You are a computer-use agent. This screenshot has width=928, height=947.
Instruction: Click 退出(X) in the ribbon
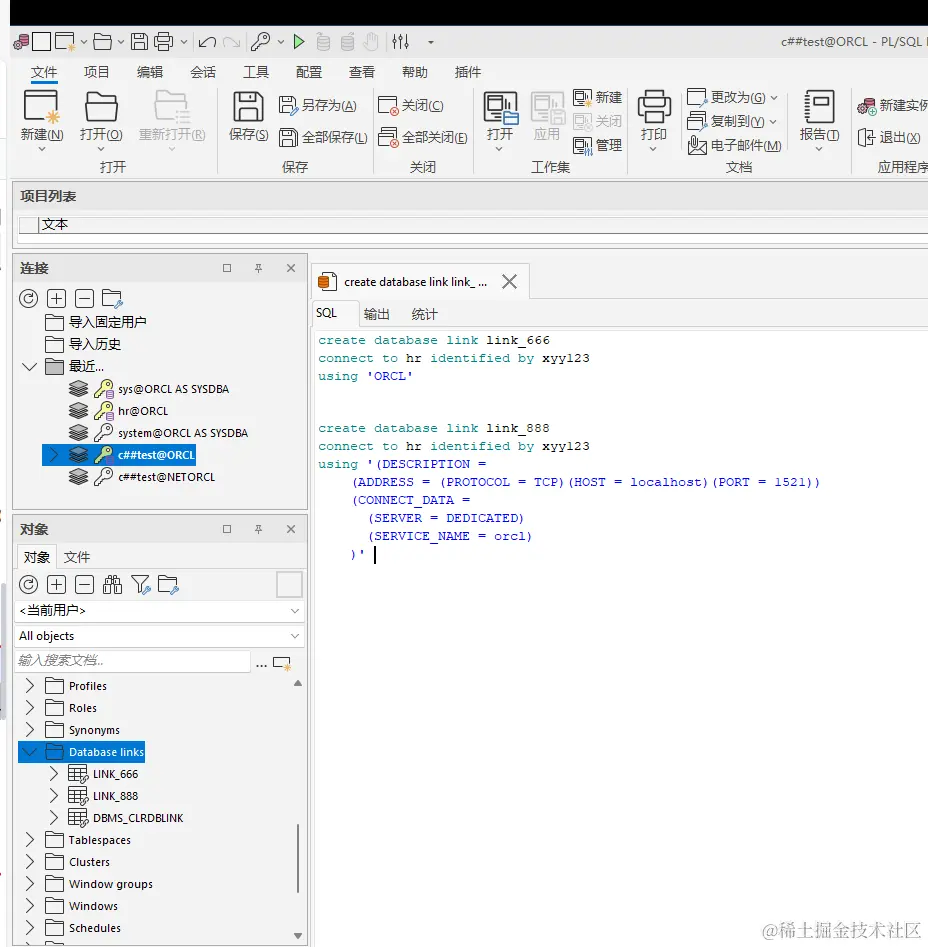(x=889, y=138)
